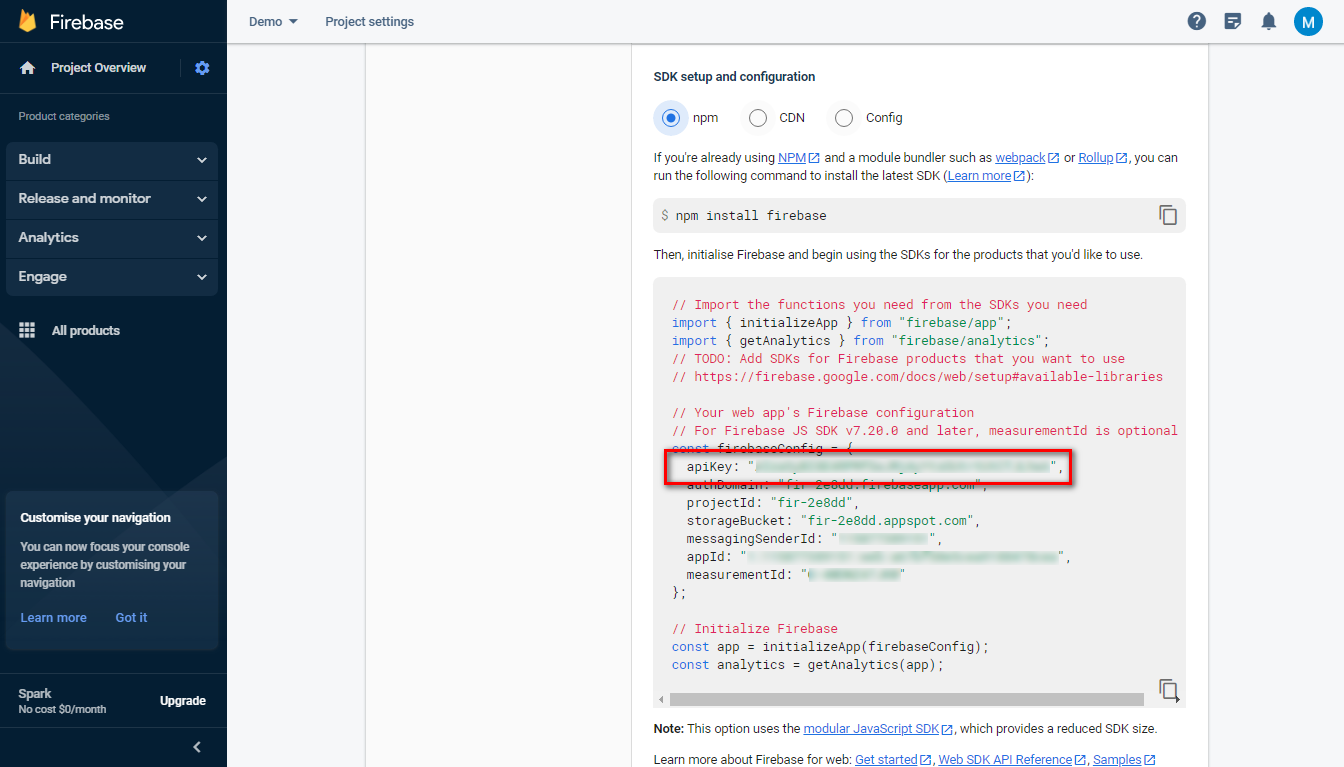Click the code block horizontal scrollbar

click(x=907, y=700)
